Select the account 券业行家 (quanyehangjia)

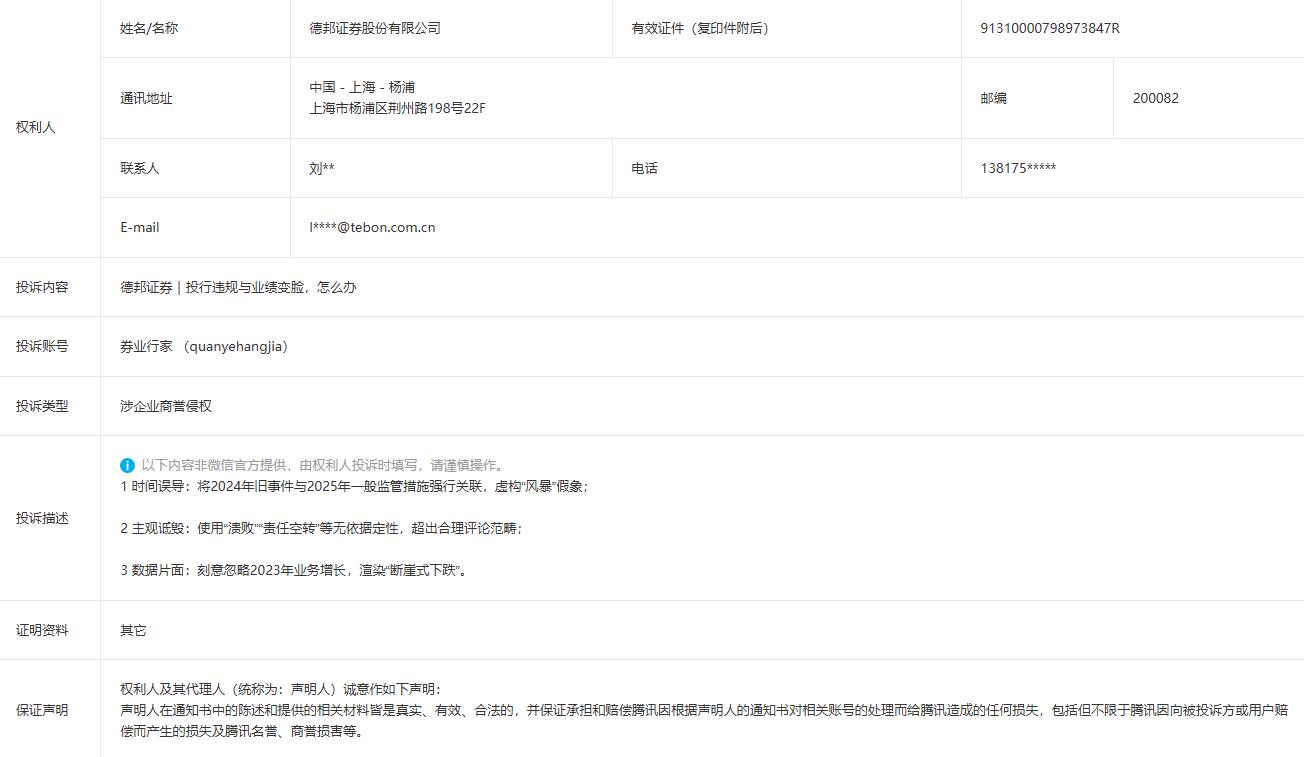[x=204, y=346]
